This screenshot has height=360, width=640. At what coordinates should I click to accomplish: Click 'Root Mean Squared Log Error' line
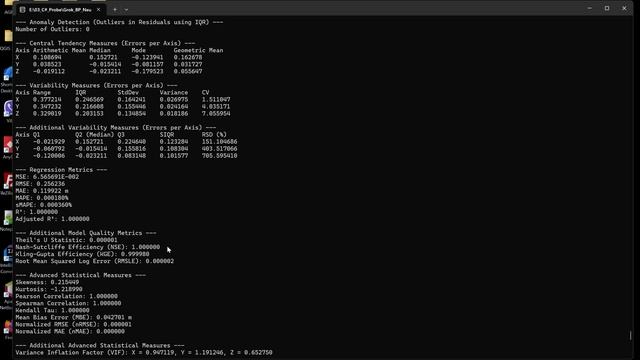(95, 261)
